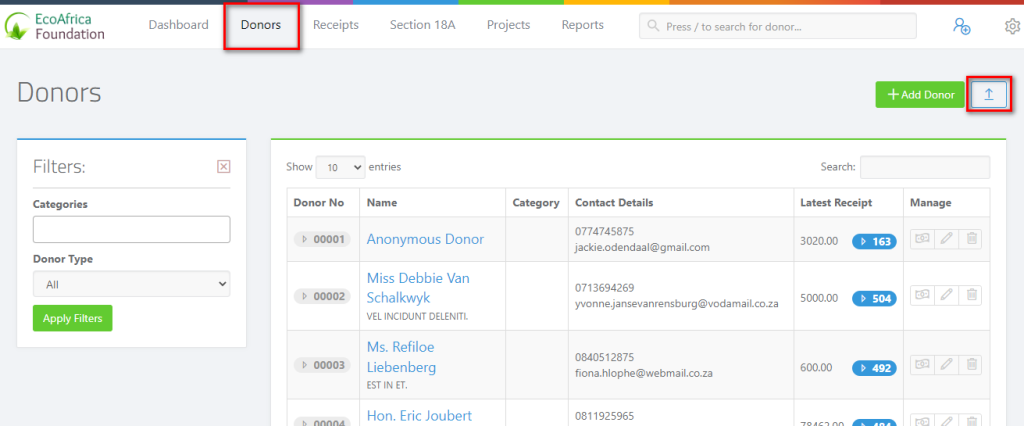Open receipt 492 badge

click(874, 367)
